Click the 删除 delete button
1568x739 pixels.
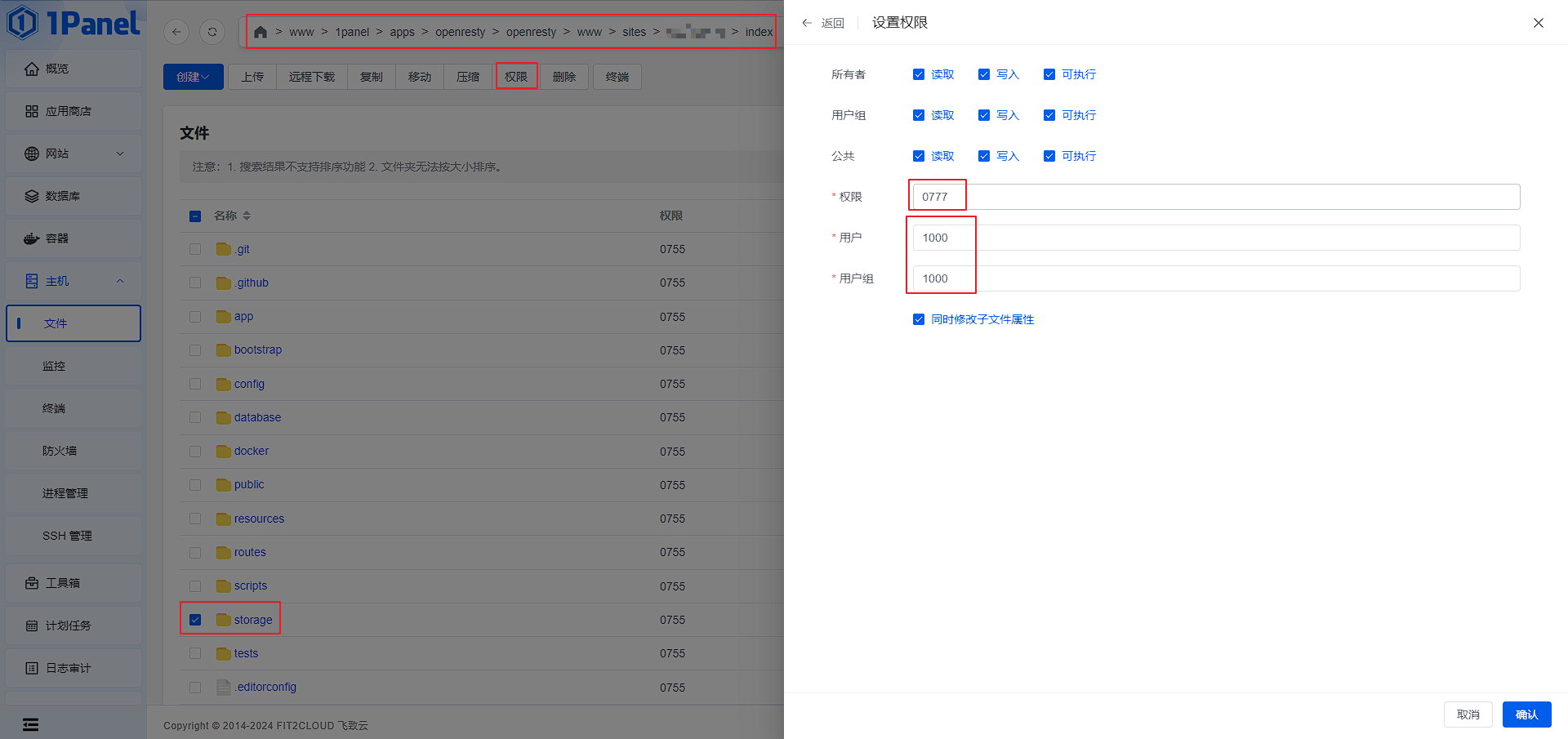pyautogui.click(x=564, y=77)
